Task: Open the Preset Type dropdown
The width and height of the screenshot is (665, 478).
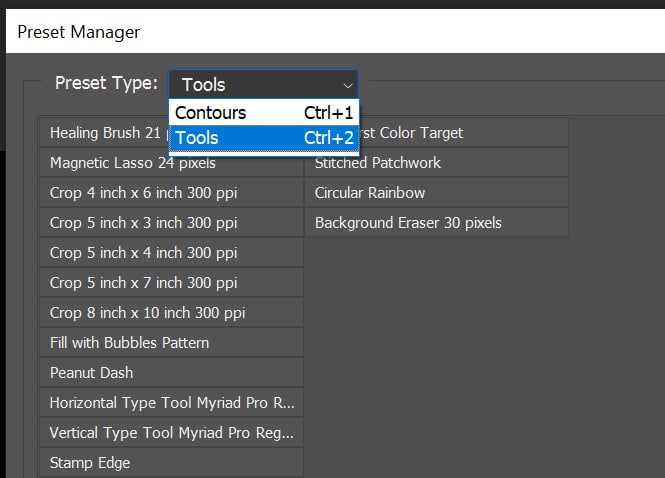Action: click(x=262, y=85)
